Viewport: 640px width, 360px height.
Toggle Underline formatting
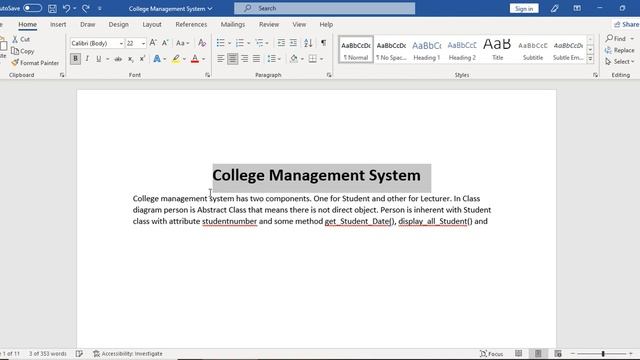(98, 59)
